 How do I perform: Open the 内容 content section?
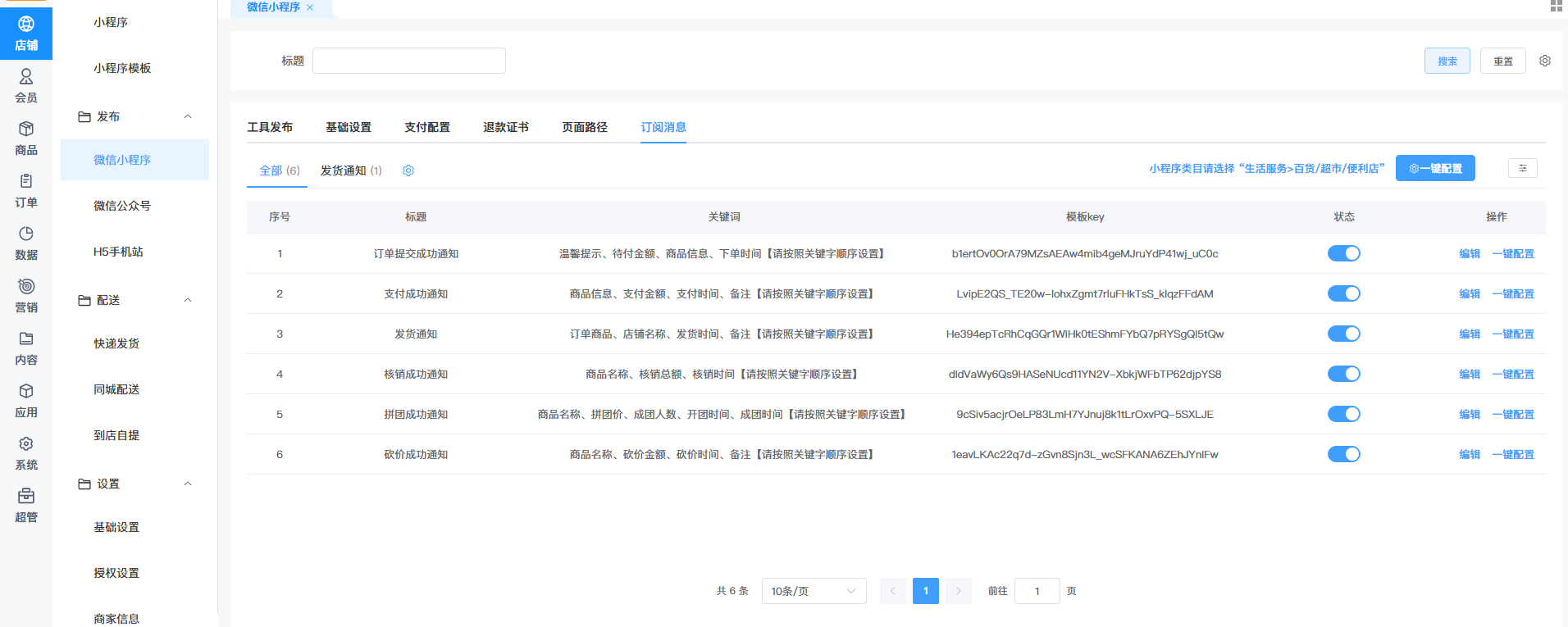click(26, 348)
